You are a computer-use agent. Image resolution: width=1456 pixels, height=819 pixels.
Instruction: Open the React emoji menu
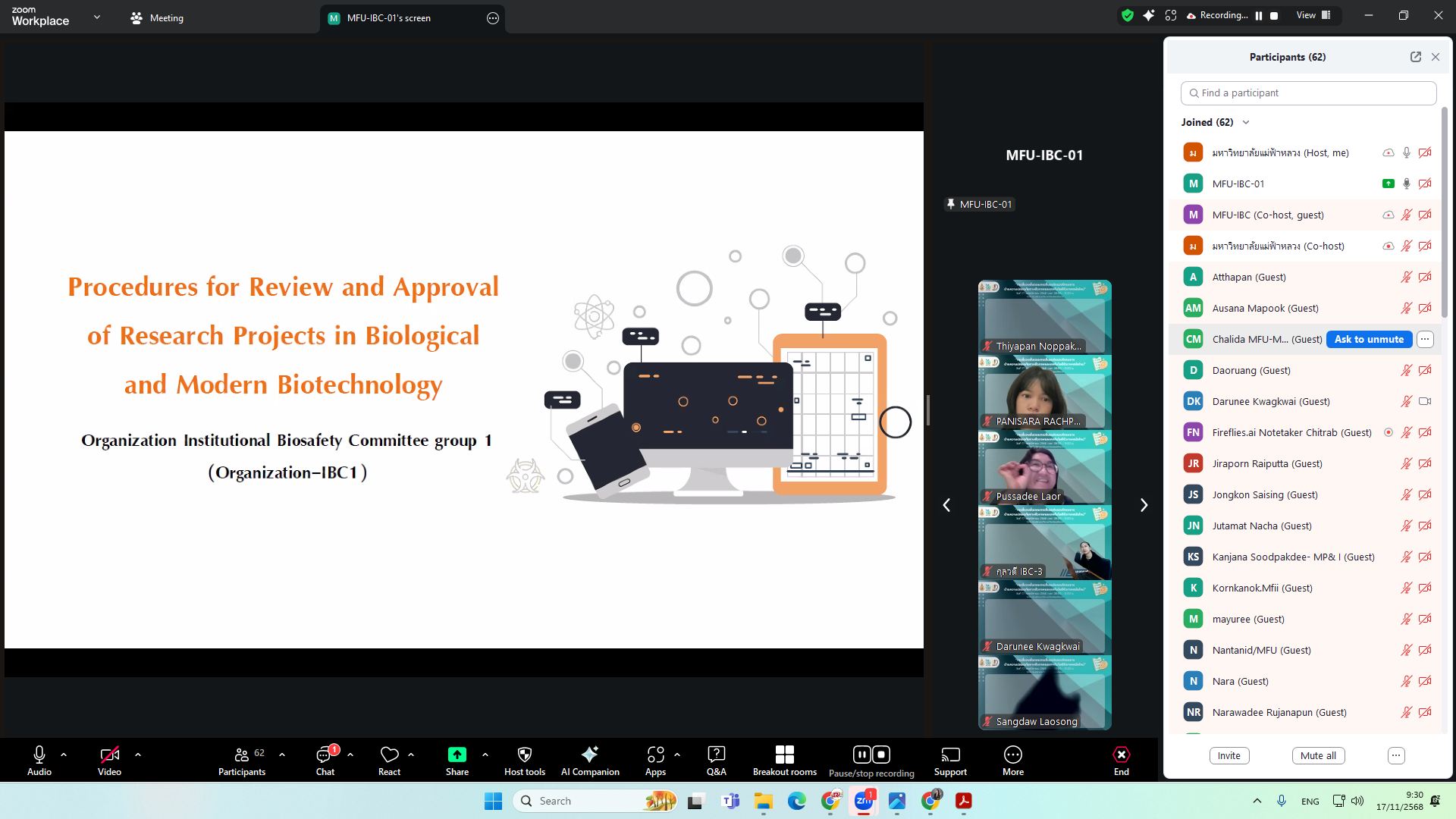click(389, 760)
